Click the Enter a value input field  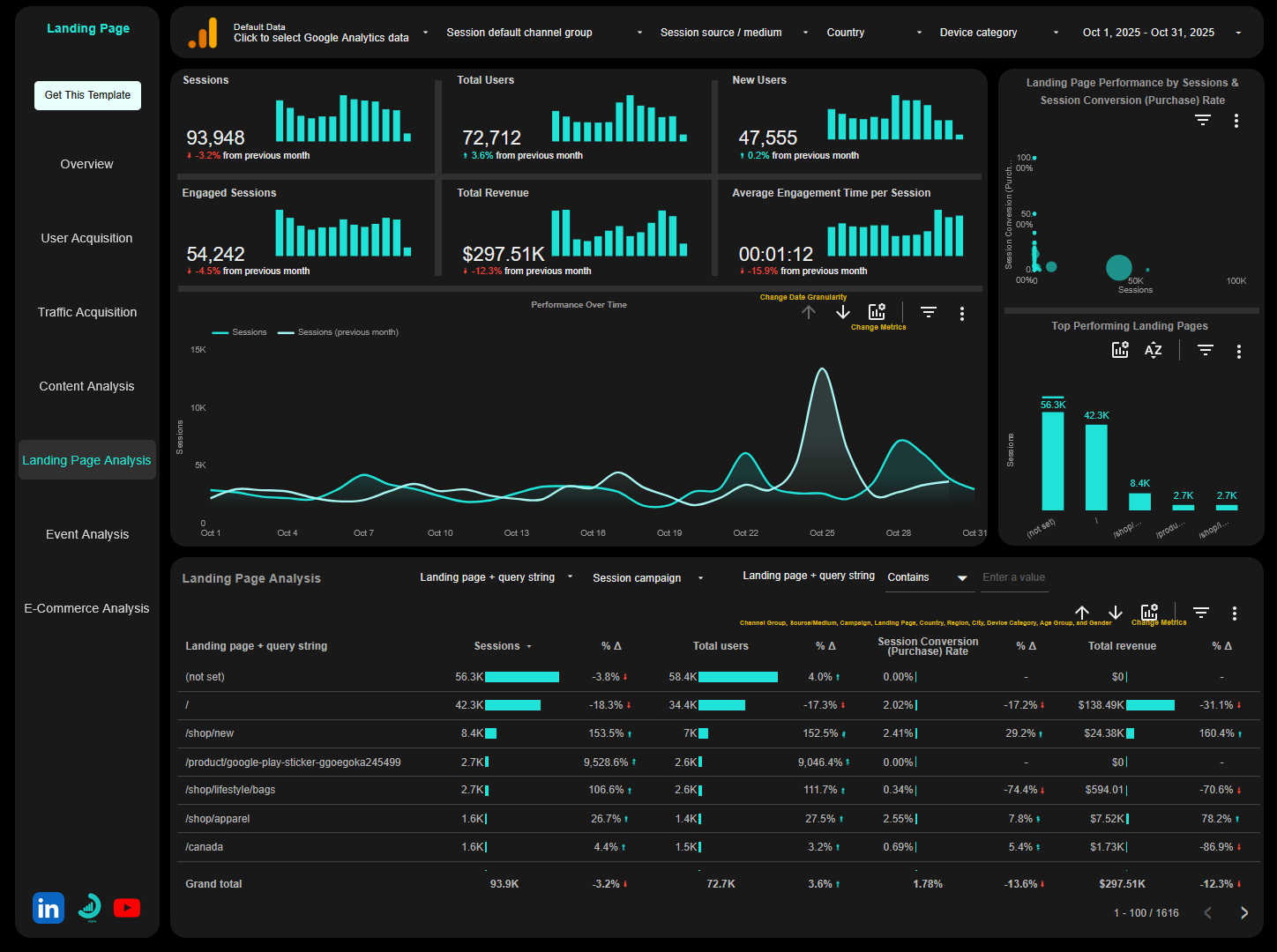(x=1014, y=577)
